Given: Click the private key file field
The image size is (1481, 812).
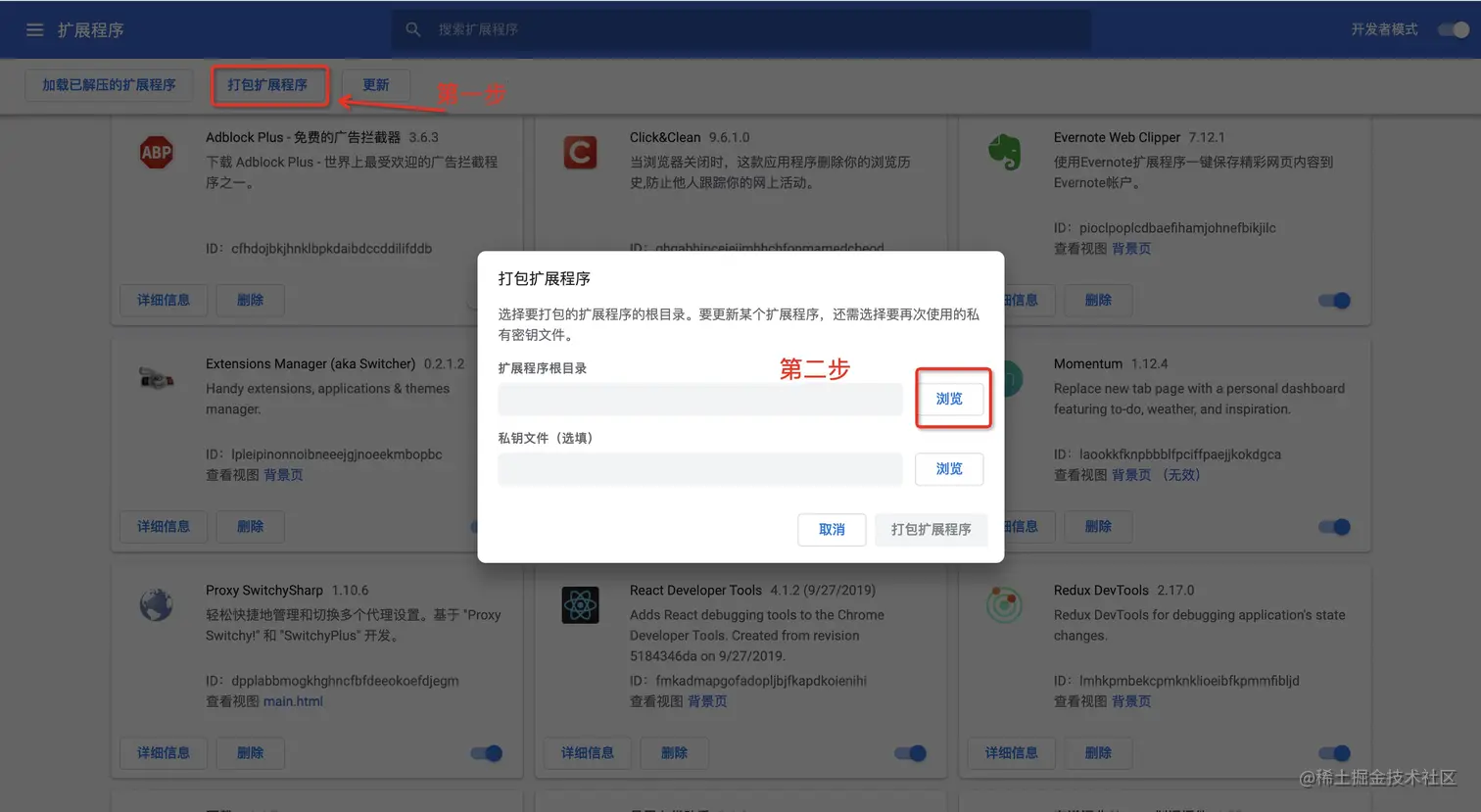Looking at the screenshot, I should pyautogui.click(x=700, y=469).
